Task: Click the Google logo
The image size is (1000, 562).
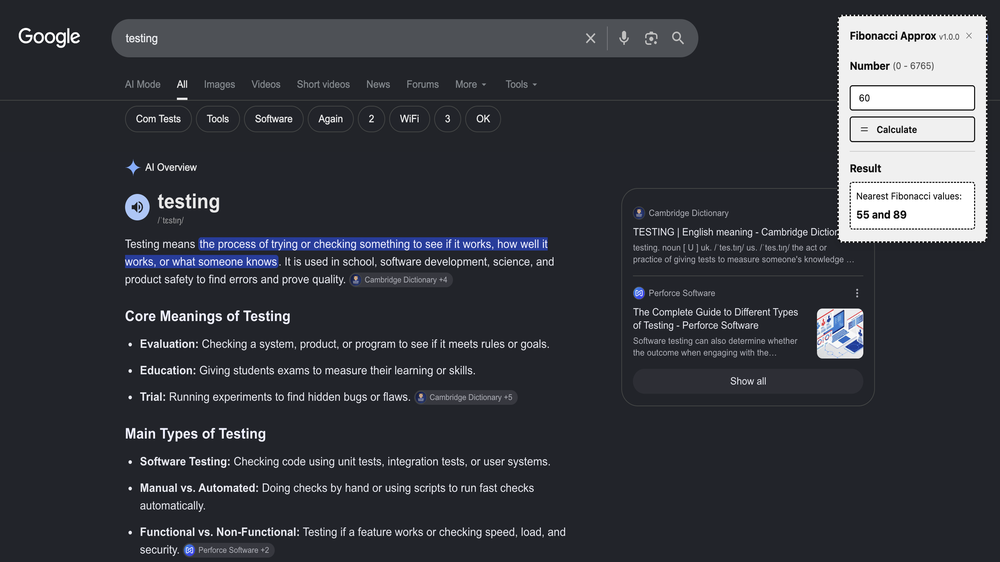Action: [x=49, y=37]
